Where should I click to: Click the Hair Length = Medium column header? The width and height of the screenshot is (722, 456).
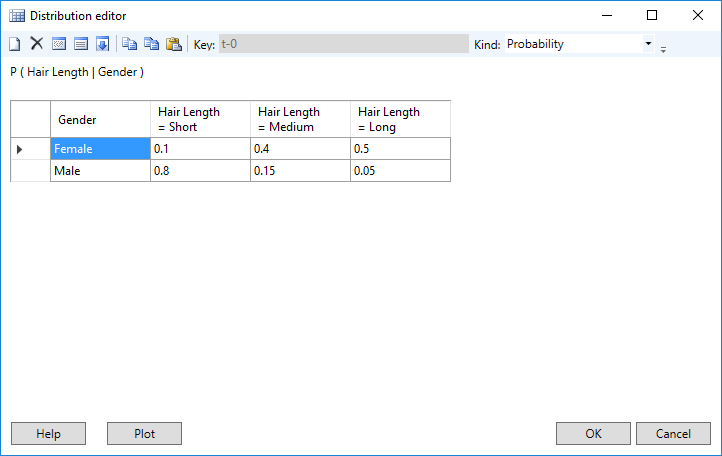click(x=300, y=119)
